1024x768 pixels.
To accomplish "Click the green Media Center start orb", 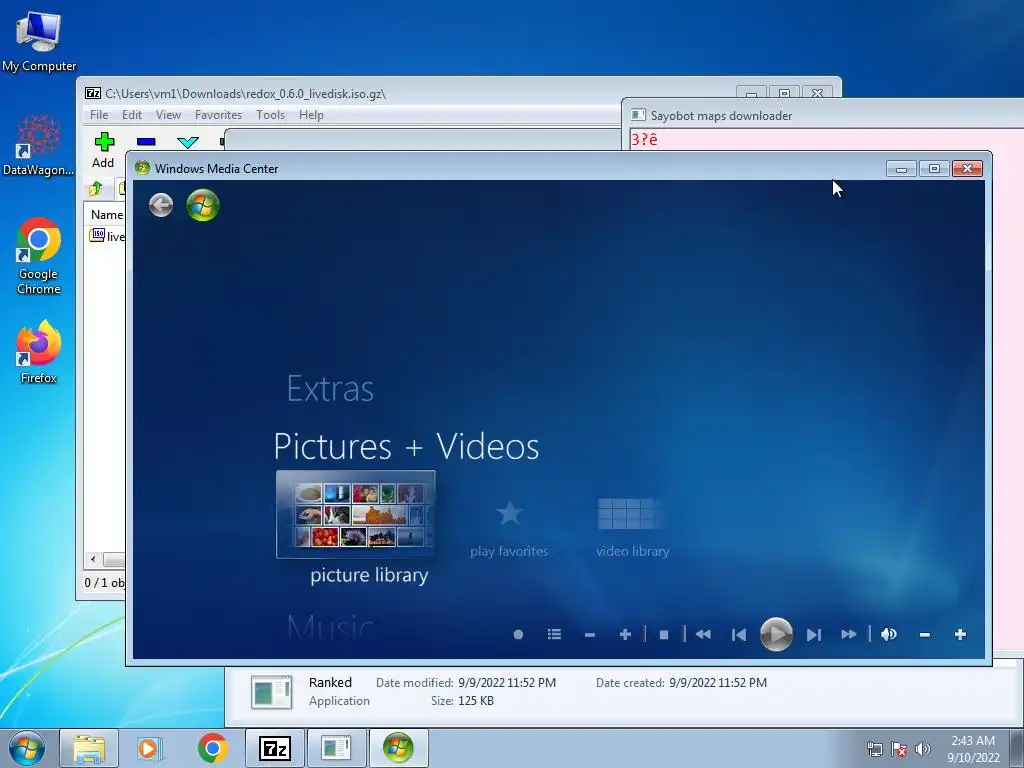I will 202,205.
